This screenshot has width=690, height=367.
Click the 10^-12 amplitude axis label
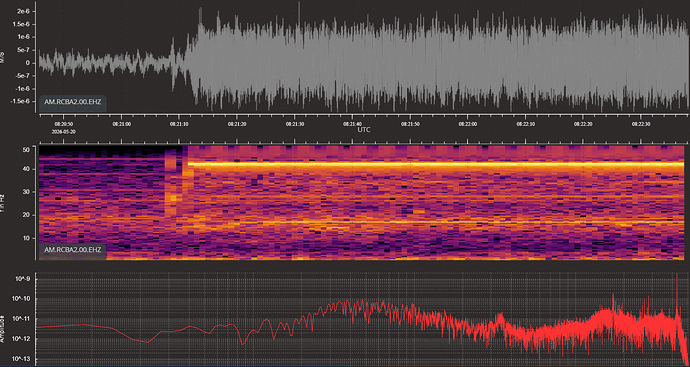pyautogui.click(x=21, y=339)
